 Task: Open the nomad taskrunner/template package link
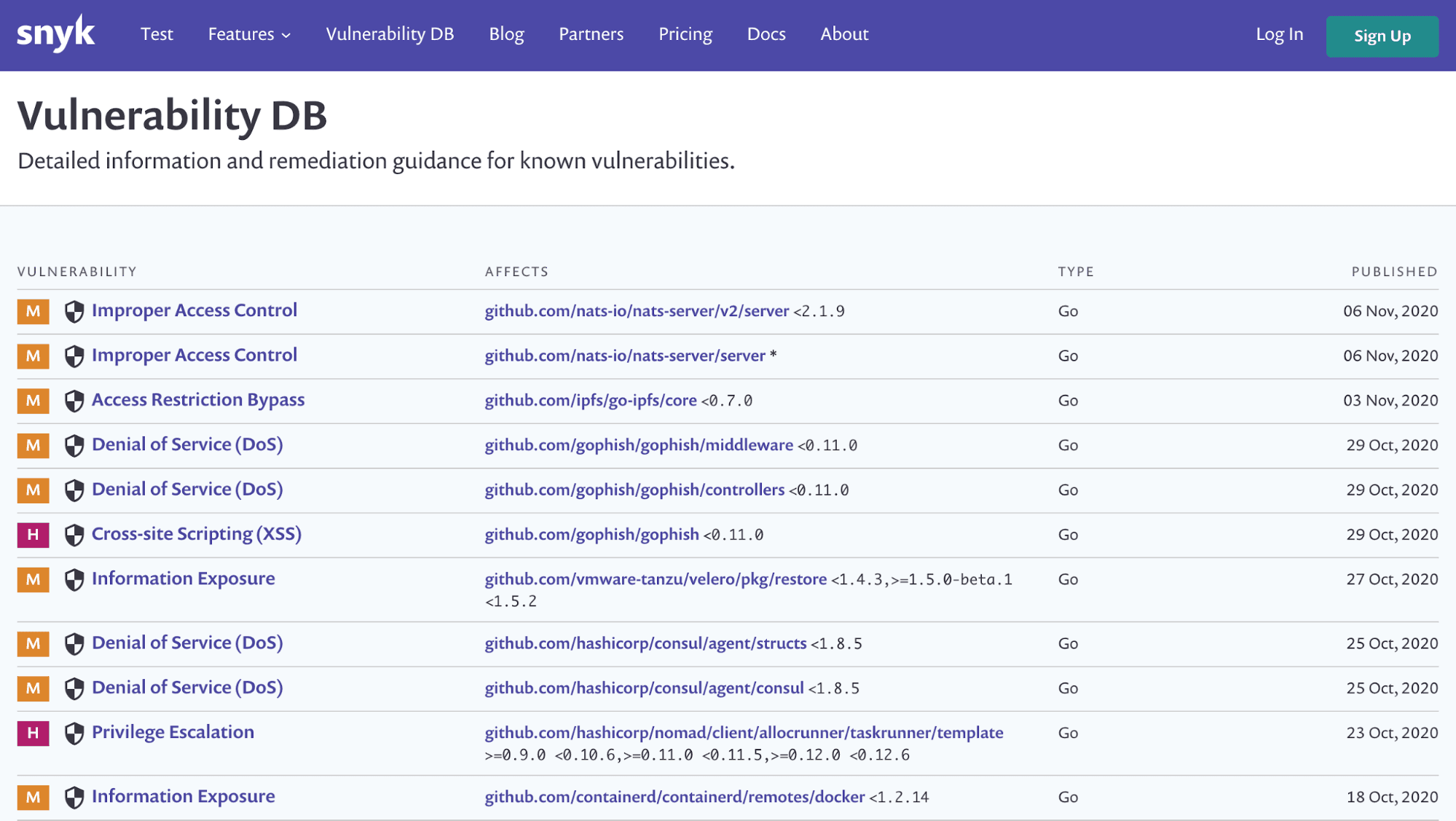[x=744, y=733]
